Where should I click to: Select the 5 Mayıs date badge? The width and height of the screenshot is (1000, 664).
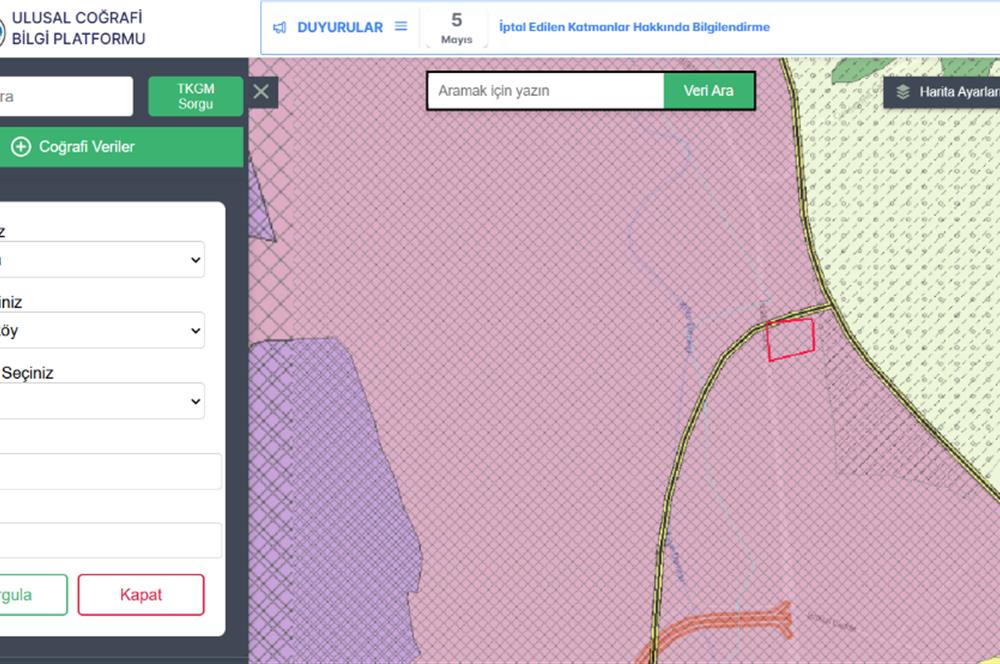tap(457, 28)
